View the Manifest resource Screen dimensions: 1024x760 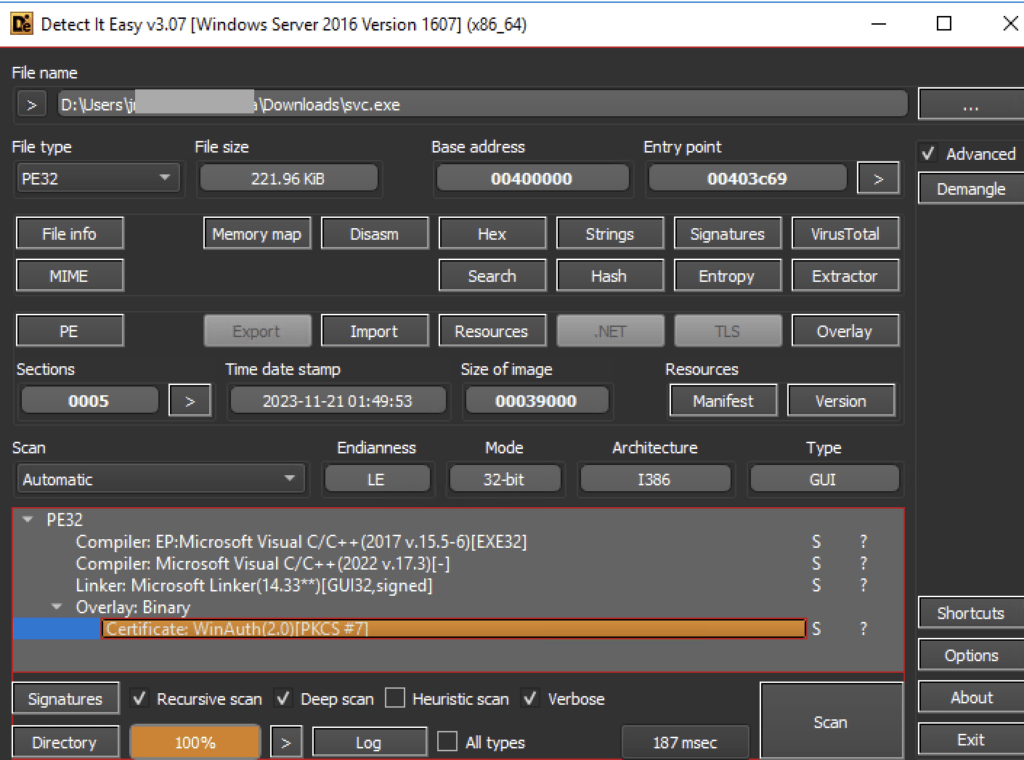coord(723,400)
